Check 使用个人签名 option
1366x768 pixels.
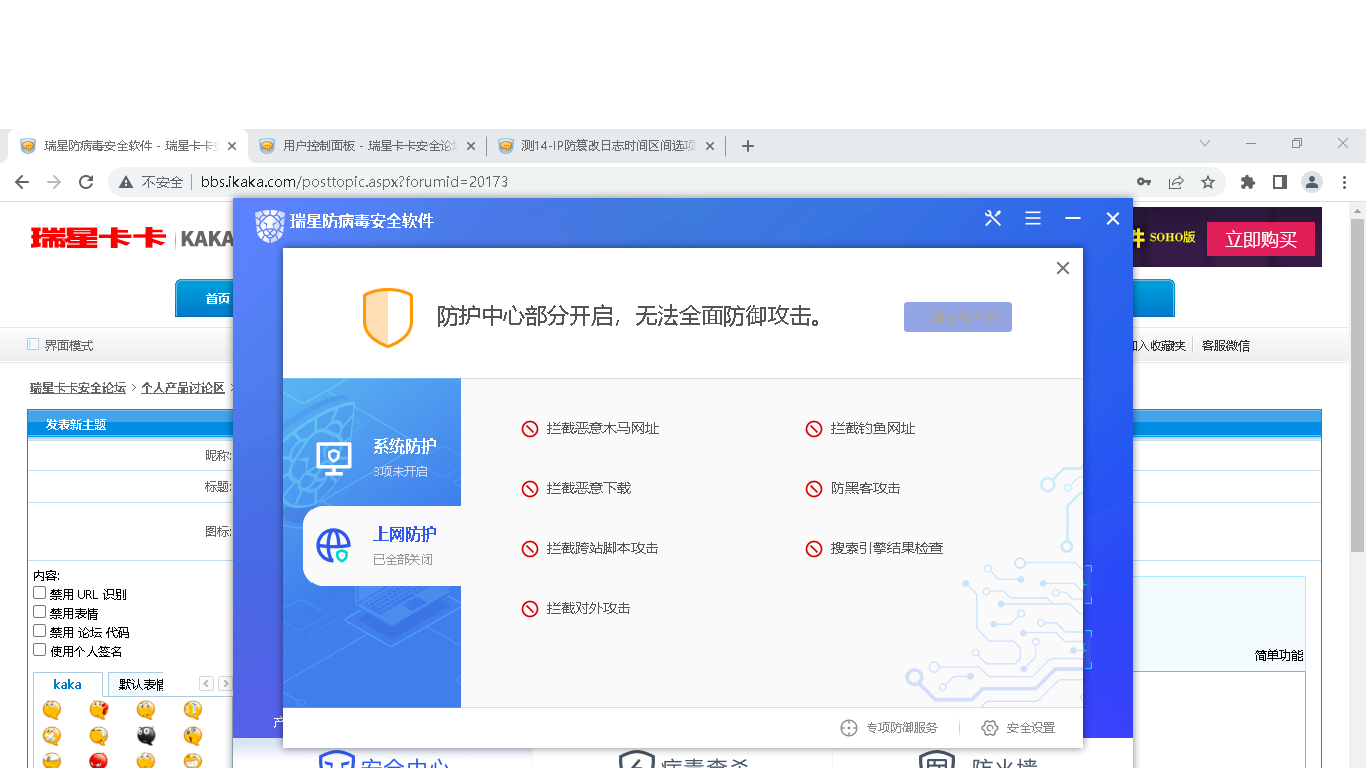click(40, 650)
